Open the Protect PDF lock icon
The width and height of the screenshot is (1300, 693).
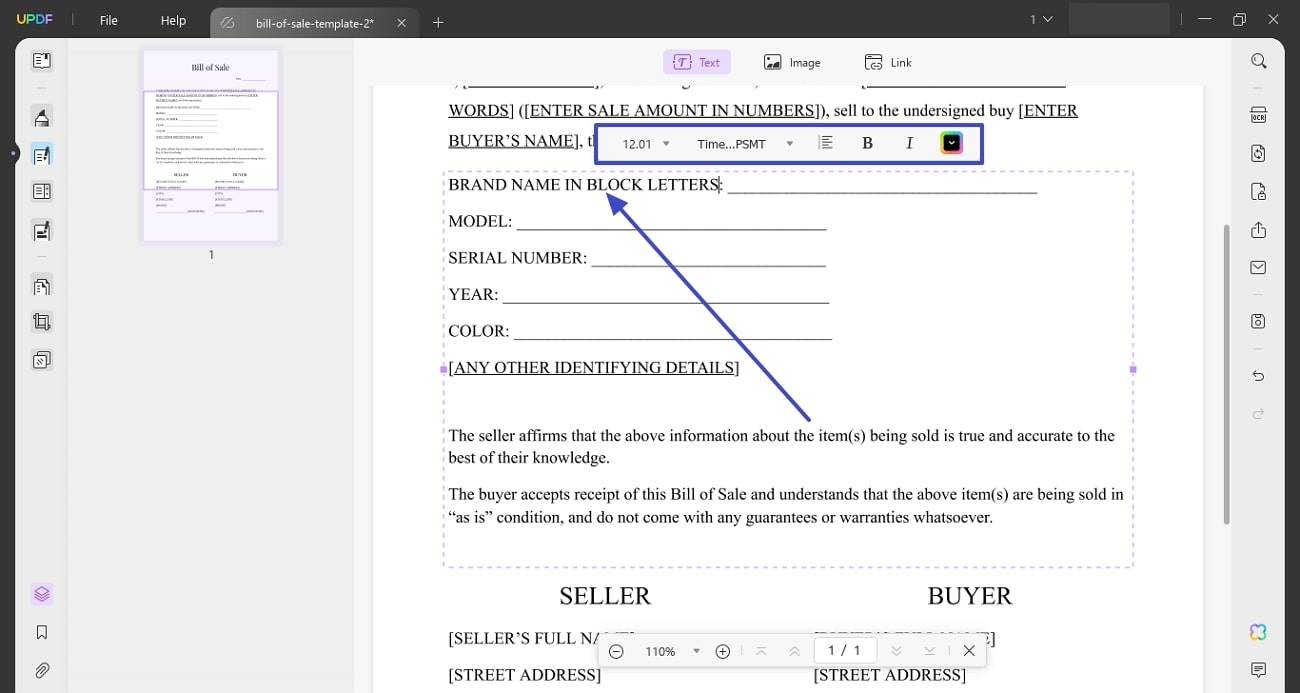tap(1258, 191)
